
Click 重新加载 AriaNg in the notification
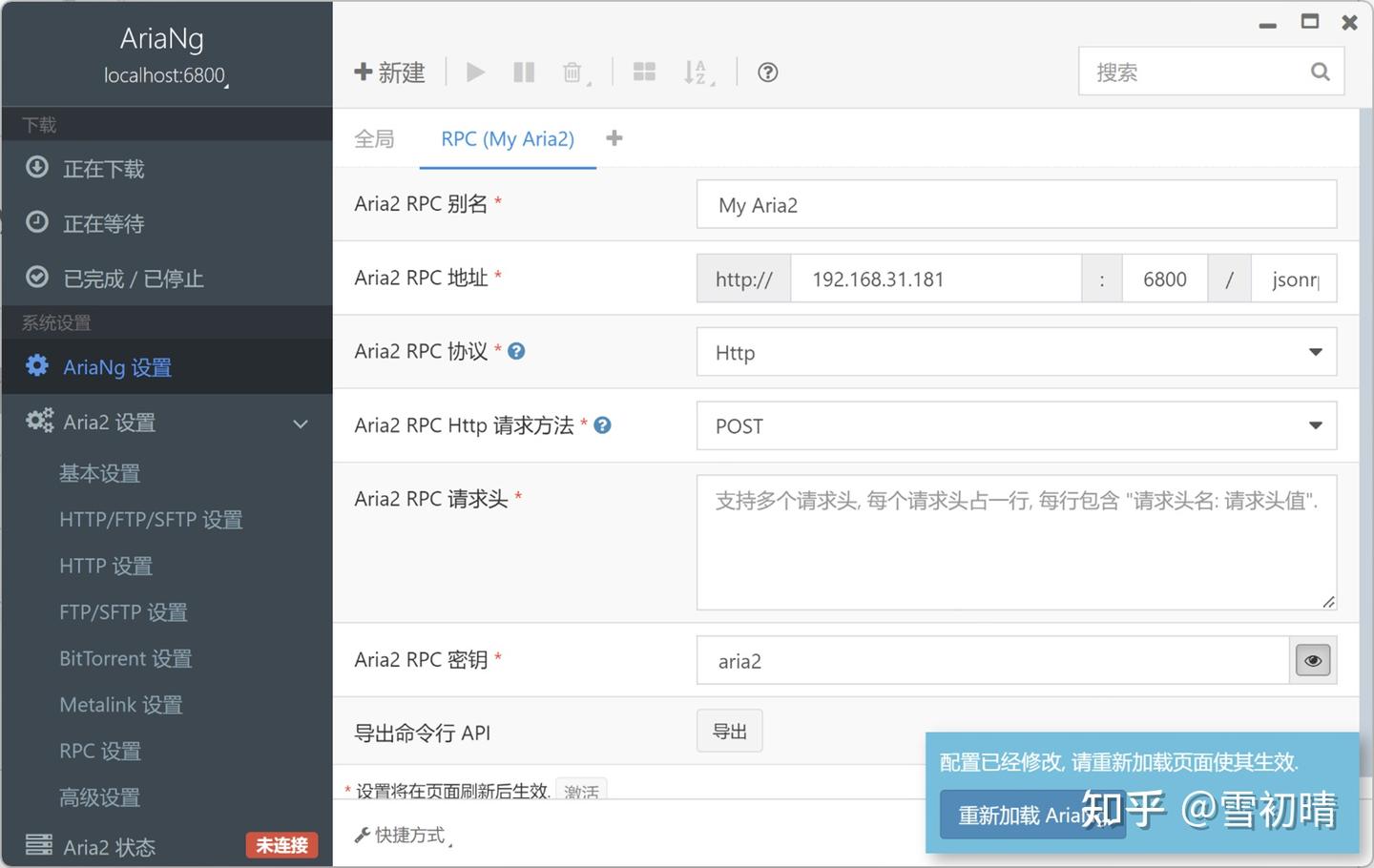tap(1031, 815)
